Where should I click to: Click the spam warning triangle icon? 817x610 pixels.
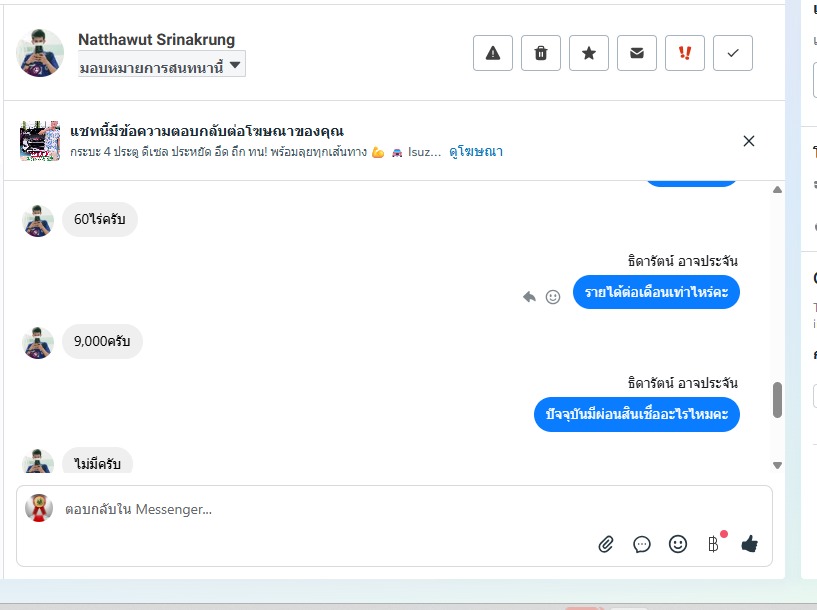pos(492,53)
